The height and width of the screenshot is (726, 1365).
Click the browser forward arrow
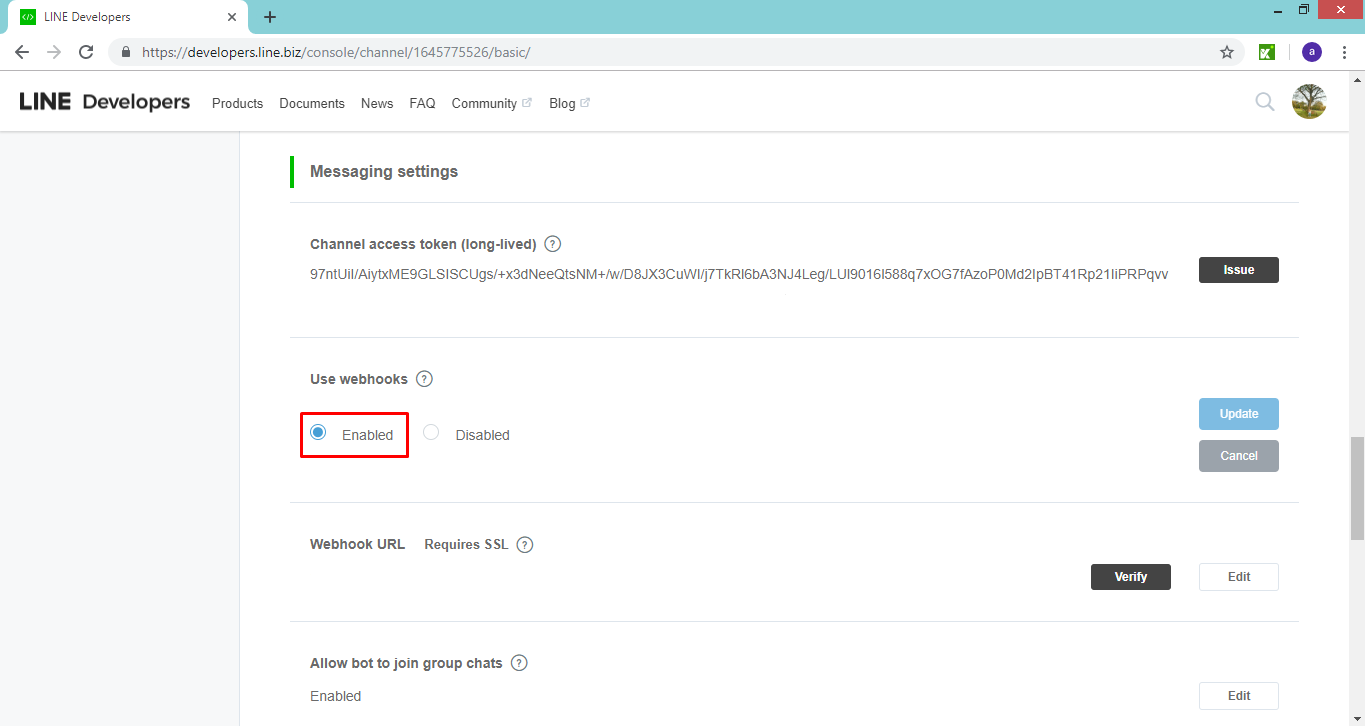54,52
